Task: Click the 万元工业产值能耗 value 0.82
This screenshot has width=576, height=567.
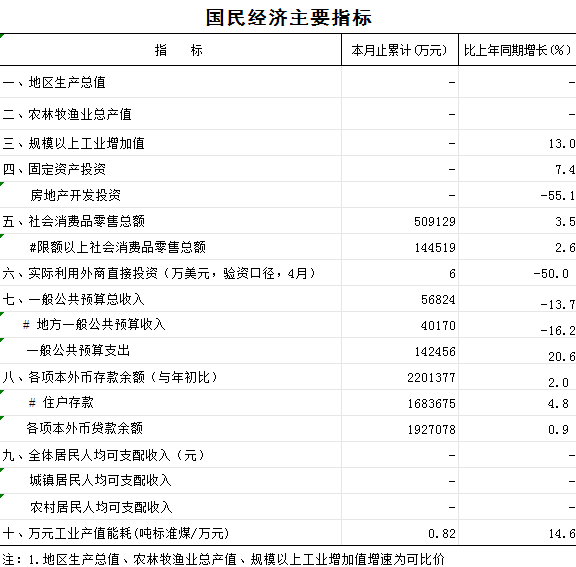Action: click(442, 534)
